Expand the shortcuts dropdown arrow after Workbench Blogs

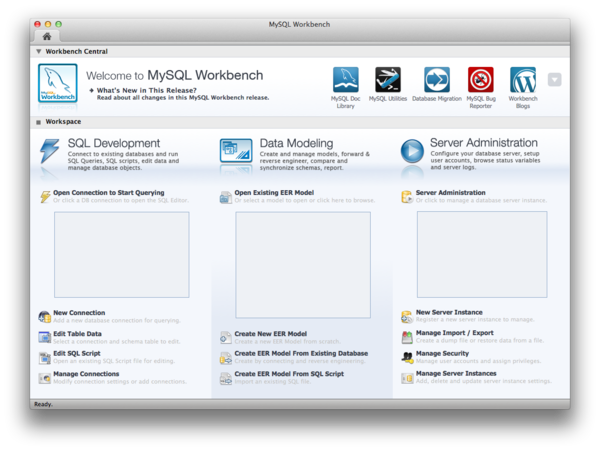pos(554,80)
